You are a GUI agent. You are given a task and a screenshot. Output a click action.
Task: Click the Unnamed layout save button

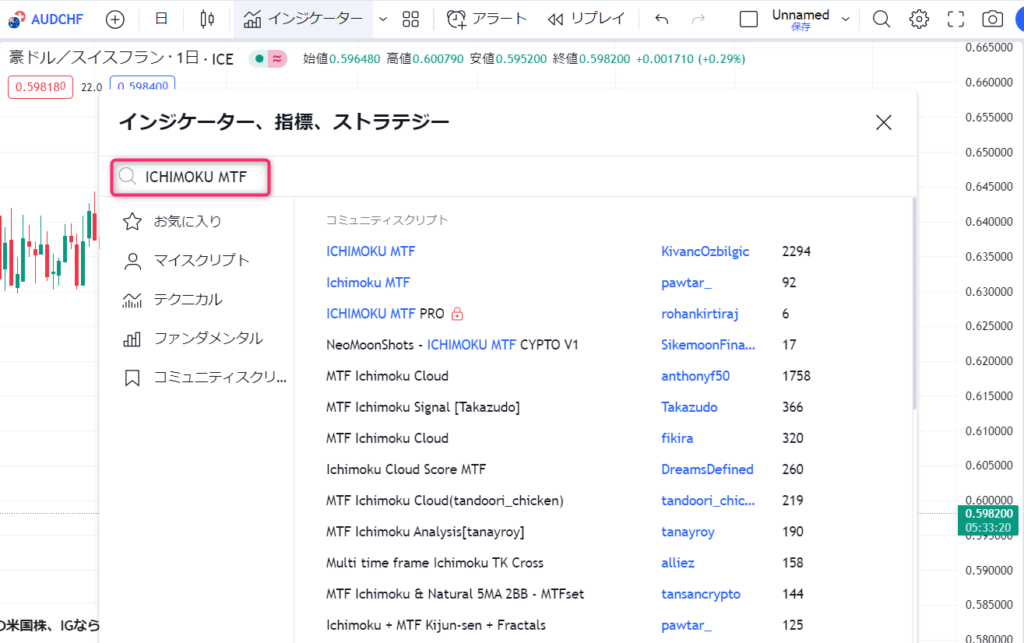(801, 20)
